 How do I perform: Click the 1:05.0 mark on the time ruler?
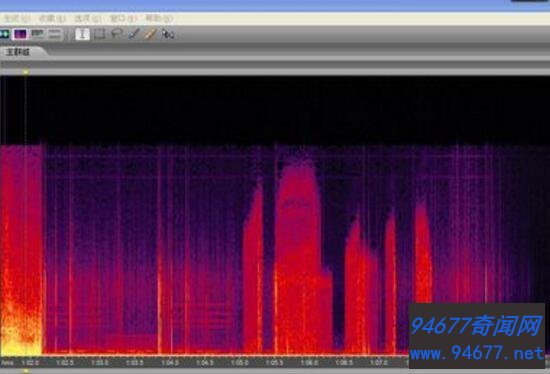240,362
